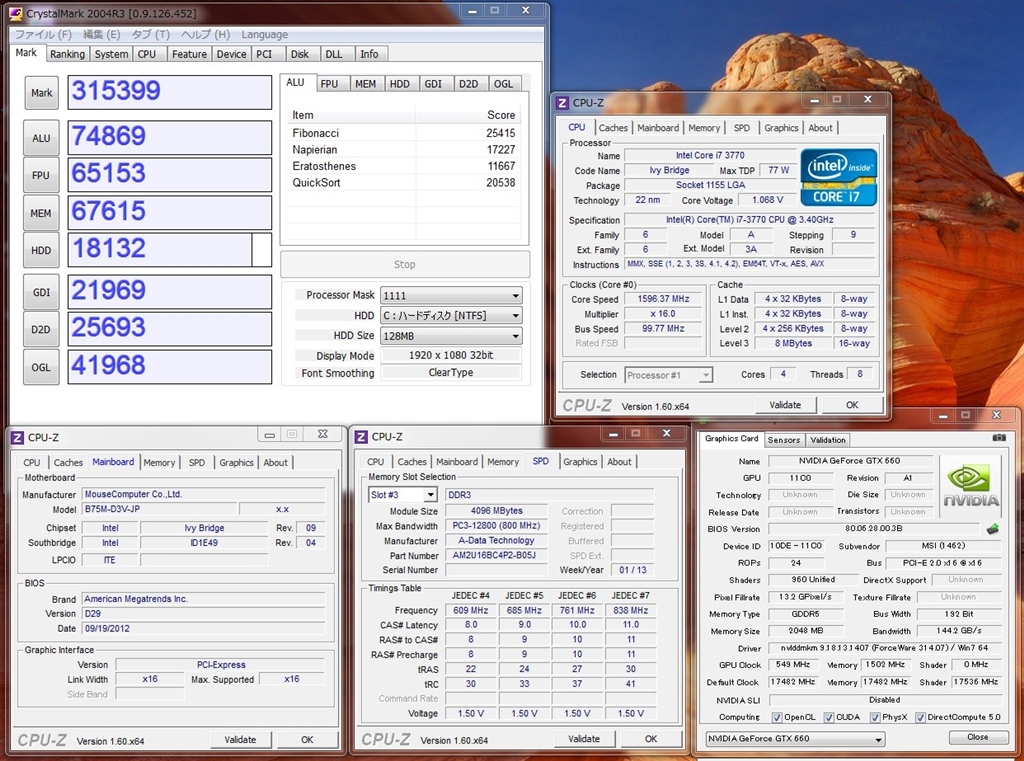Click the Stop button in CrystalMark
The height and width of the screenshot is (761, 1024).
click(405, 265)
